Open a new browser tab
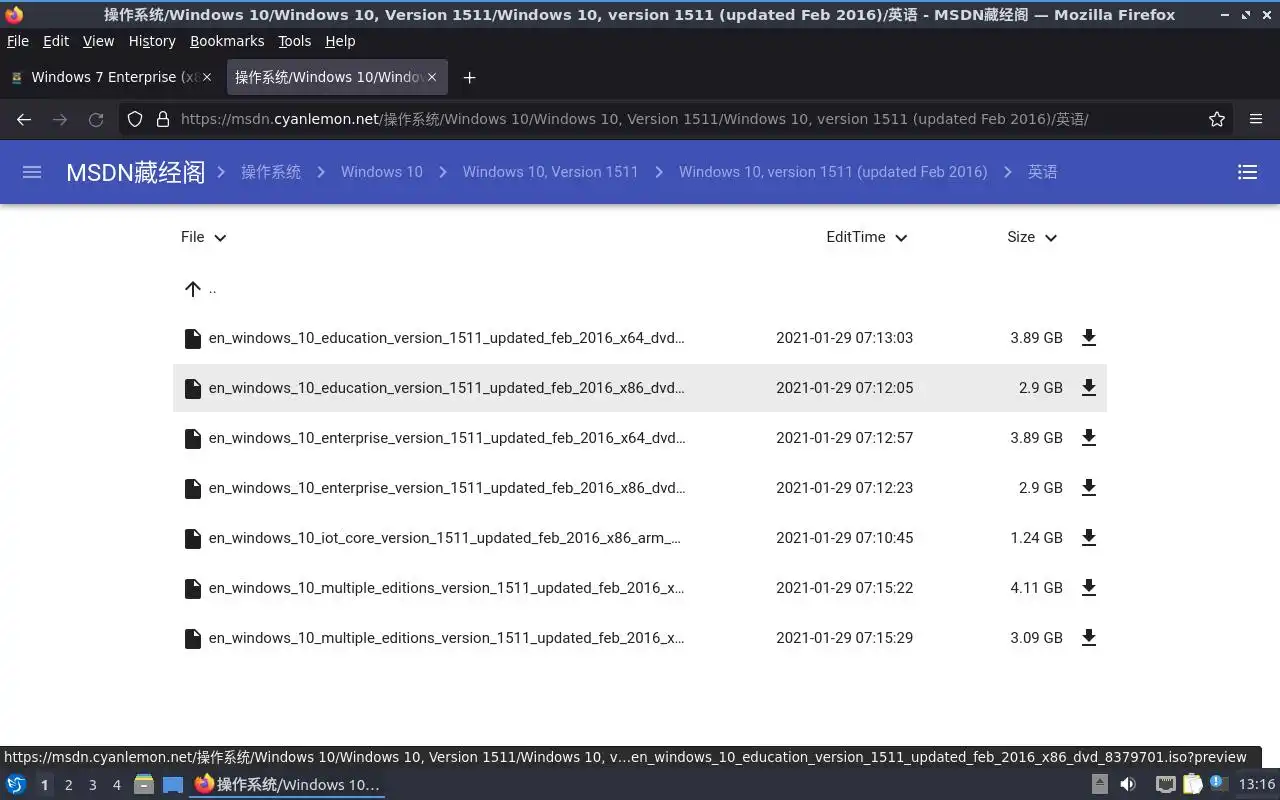 [469, 77]
